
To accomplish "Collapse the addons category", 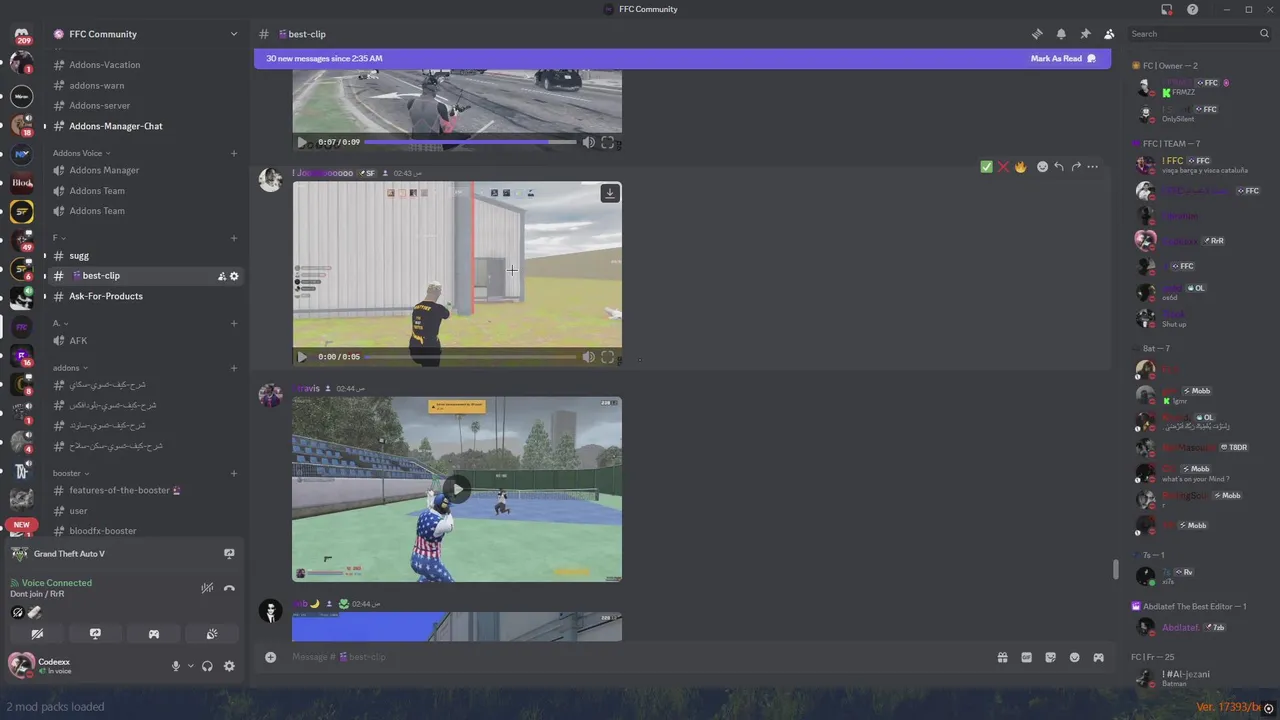I will point(70,368).
